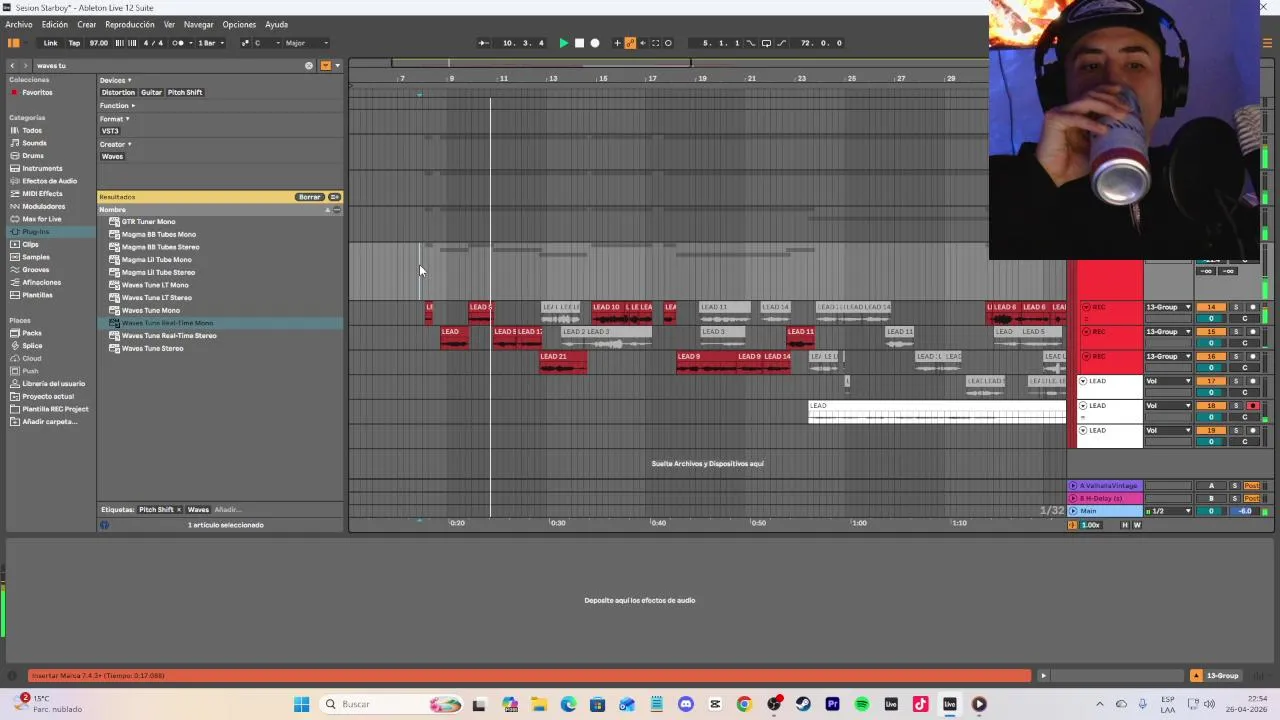
Task: Toggle the Loop switch icon
Action: click(766, 43)
